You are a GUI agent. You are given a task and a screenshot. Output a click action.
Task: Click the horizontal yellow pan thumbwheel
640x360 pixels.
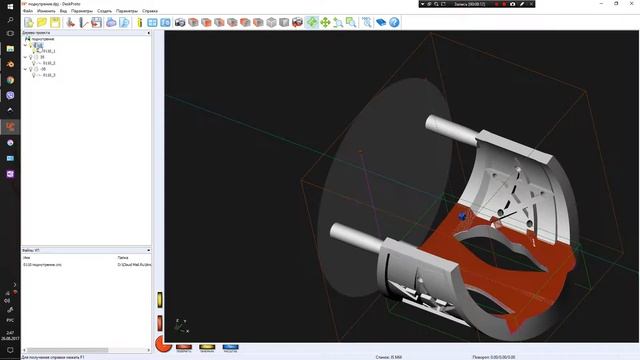coord(207,347)
